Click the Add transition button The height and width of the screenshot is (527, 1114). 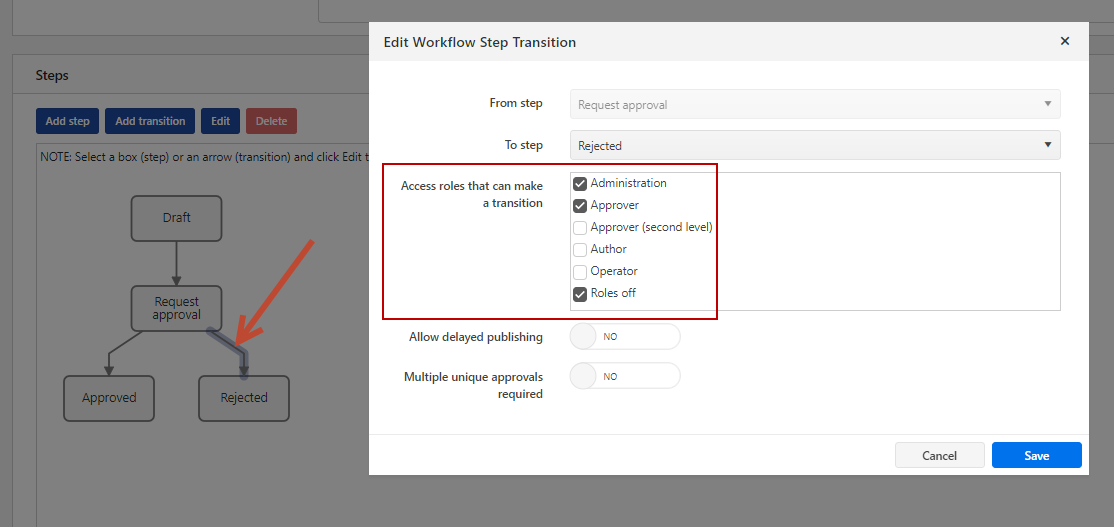click(150, 121)
